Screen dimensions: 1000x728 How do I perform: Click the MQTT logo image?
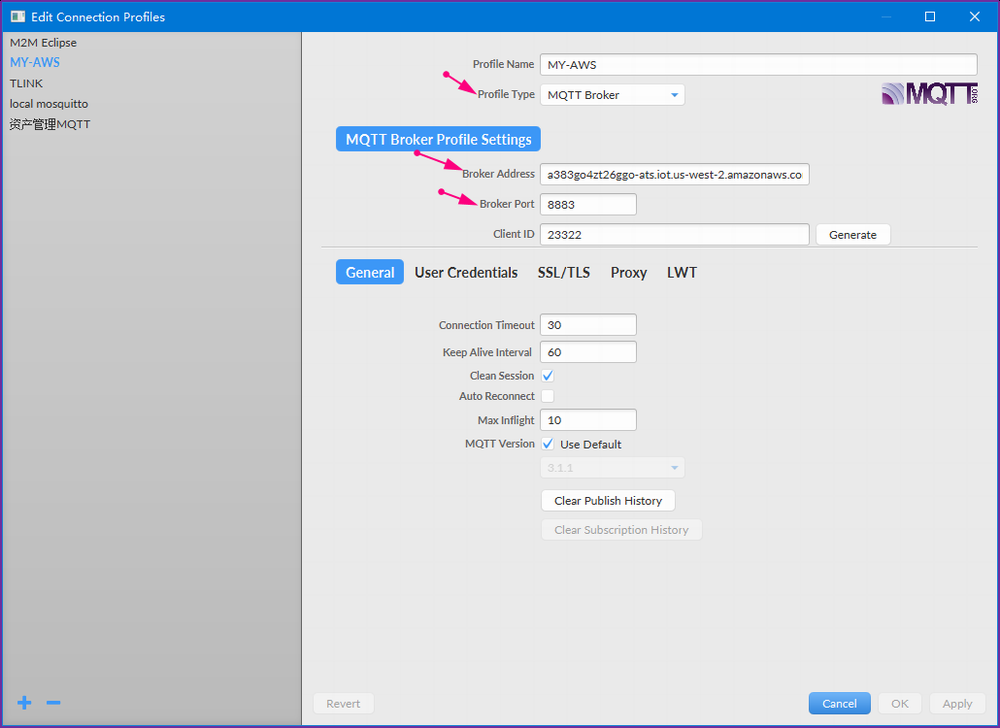tap(929, 94)
